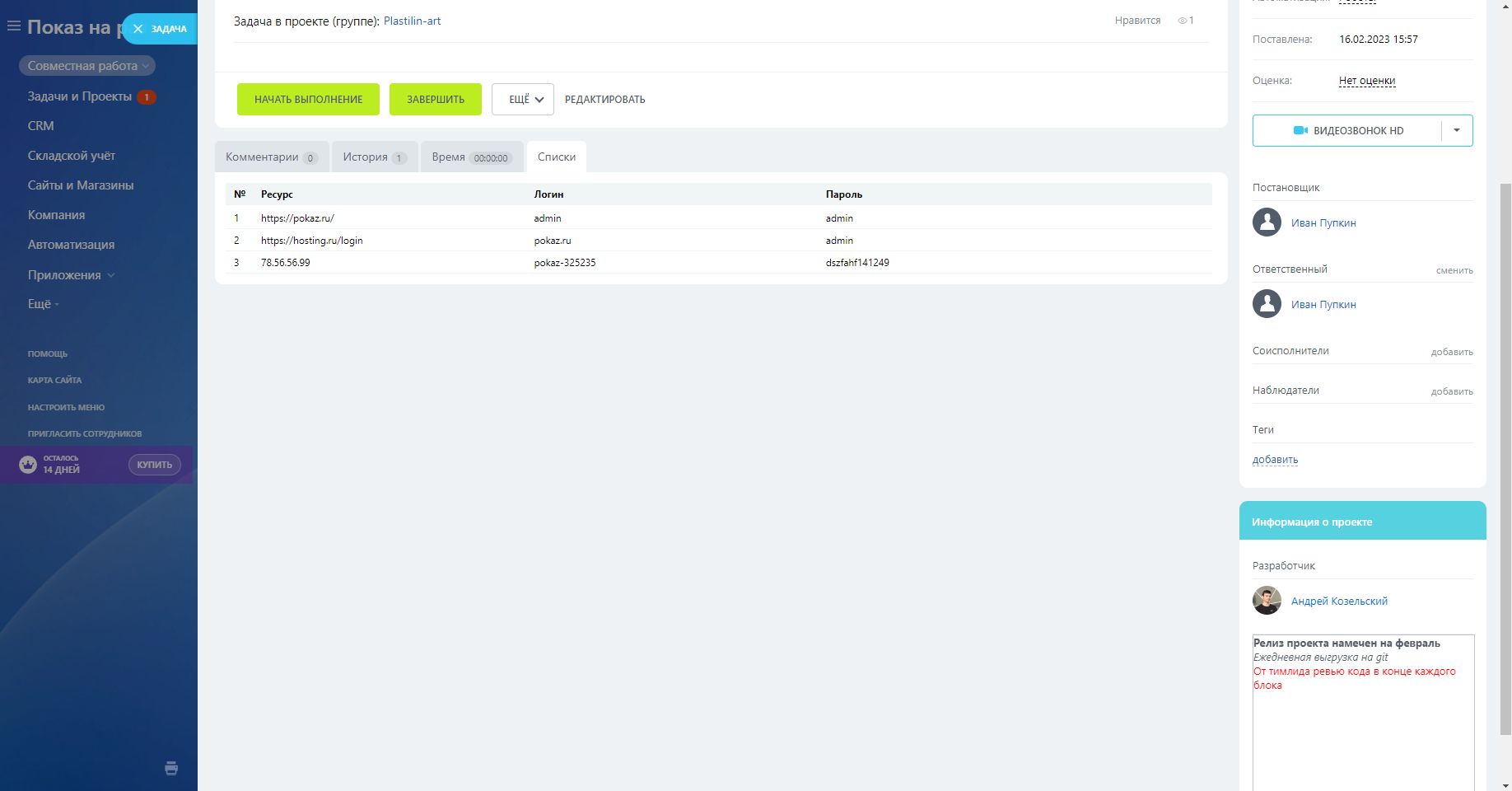Image resolution: width=1512 pixels, height=791 pixels.
Task: Open Сайты и Магазины section
Action: [x=81, y=185]
